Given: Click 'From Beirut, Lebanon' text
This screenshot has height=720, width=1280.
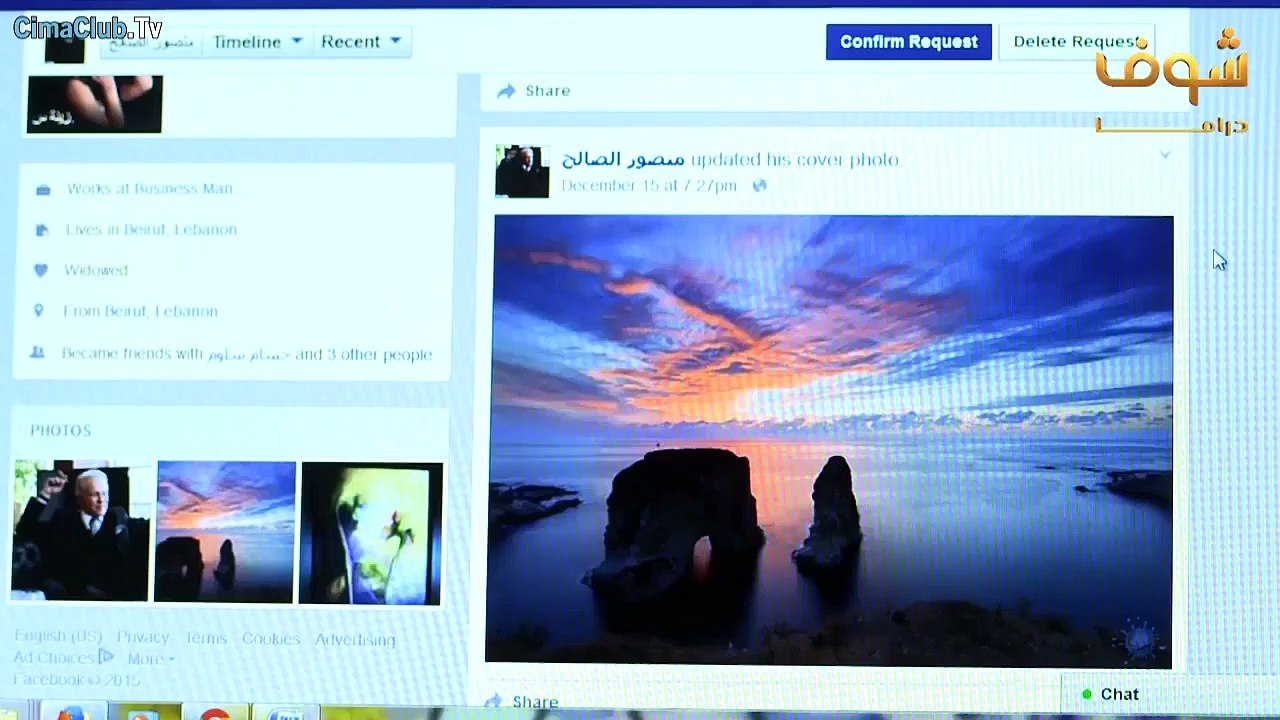Looking at the screenshot, I should pyautogui.click(x=140, y=312).
